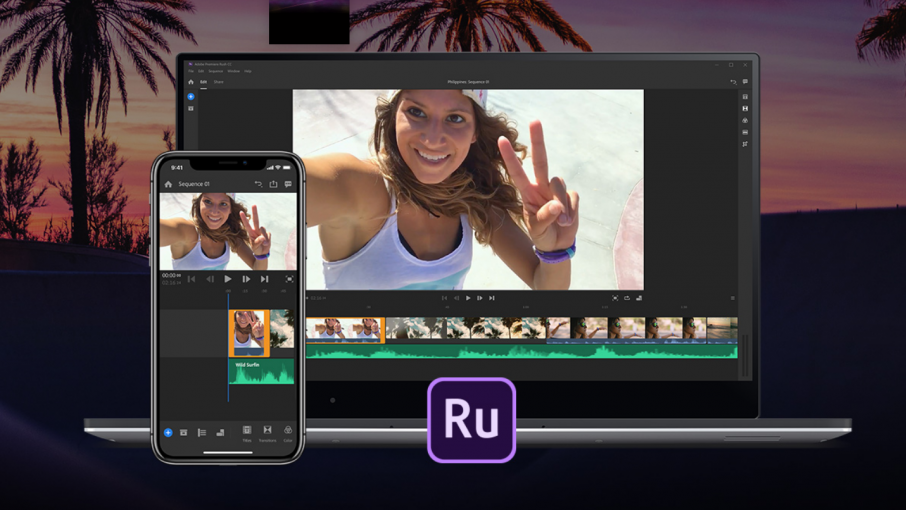
Task: Expand audio tracks icon in laptop monitor bar
Action: pyautogui.click(x=639, y=298)
